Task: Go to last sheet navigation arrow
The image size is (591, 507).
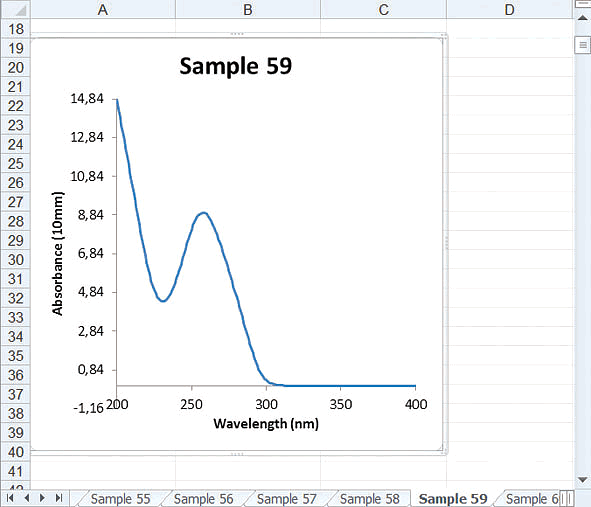Action: click(x=58, y=498)
